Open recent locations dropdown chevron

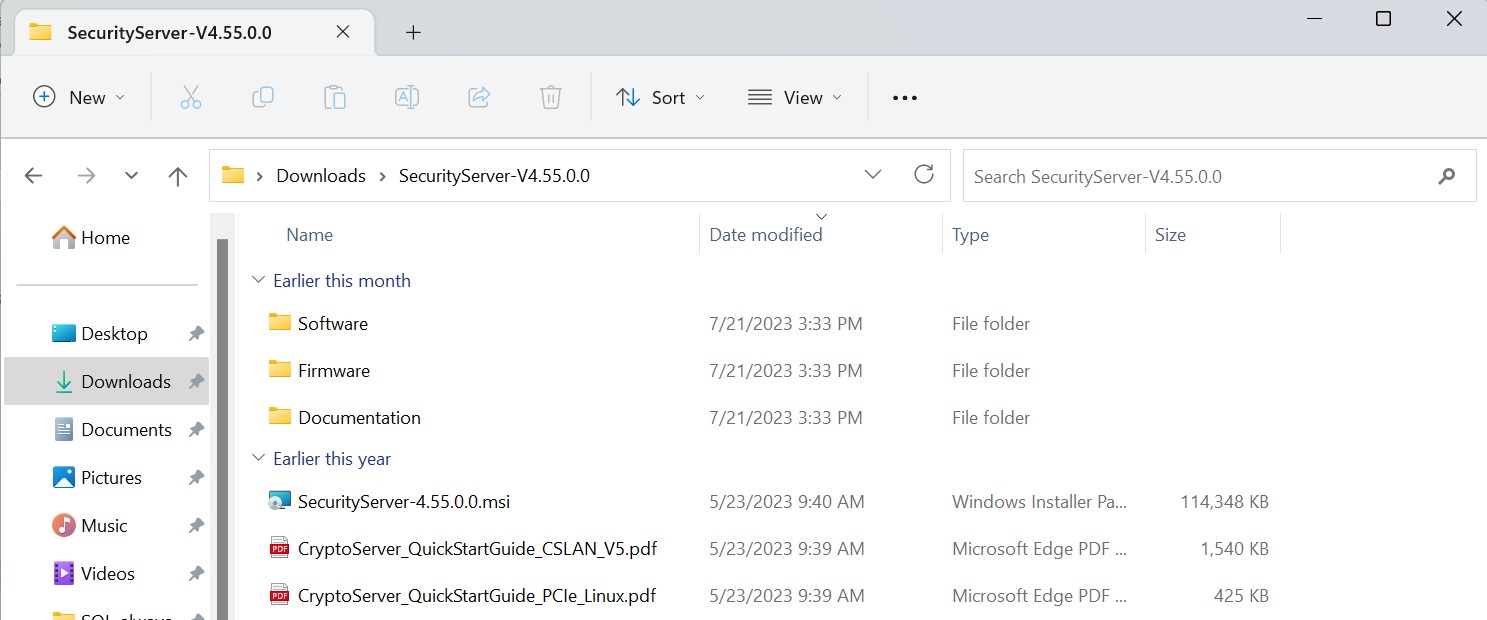(x=131, y=176)
